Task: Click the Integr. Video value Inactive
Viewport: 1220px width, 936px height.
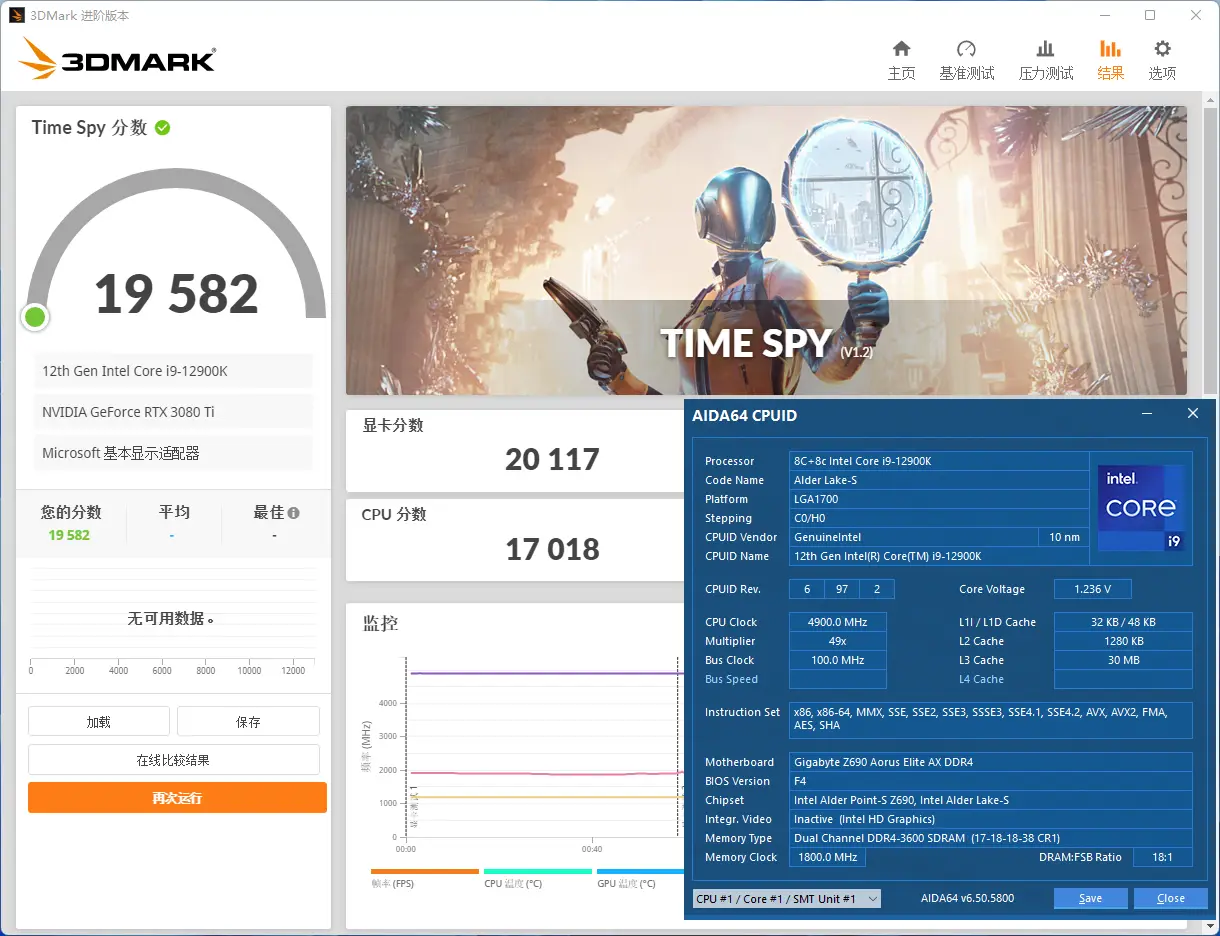Action: 991,819
